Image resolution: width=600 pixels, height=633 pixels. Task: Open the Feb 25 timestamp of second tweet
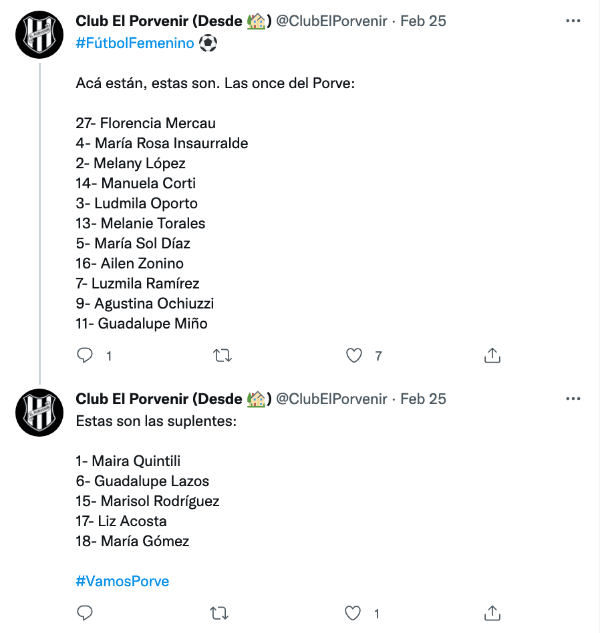point(423,399)
